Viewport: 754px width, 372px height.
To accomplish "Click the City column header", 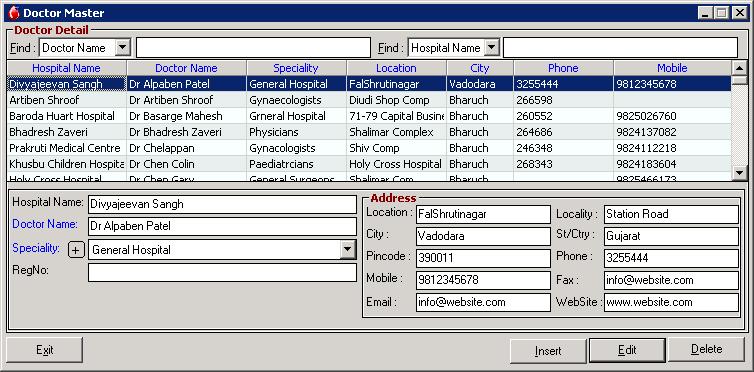I will tap(480, 68).
